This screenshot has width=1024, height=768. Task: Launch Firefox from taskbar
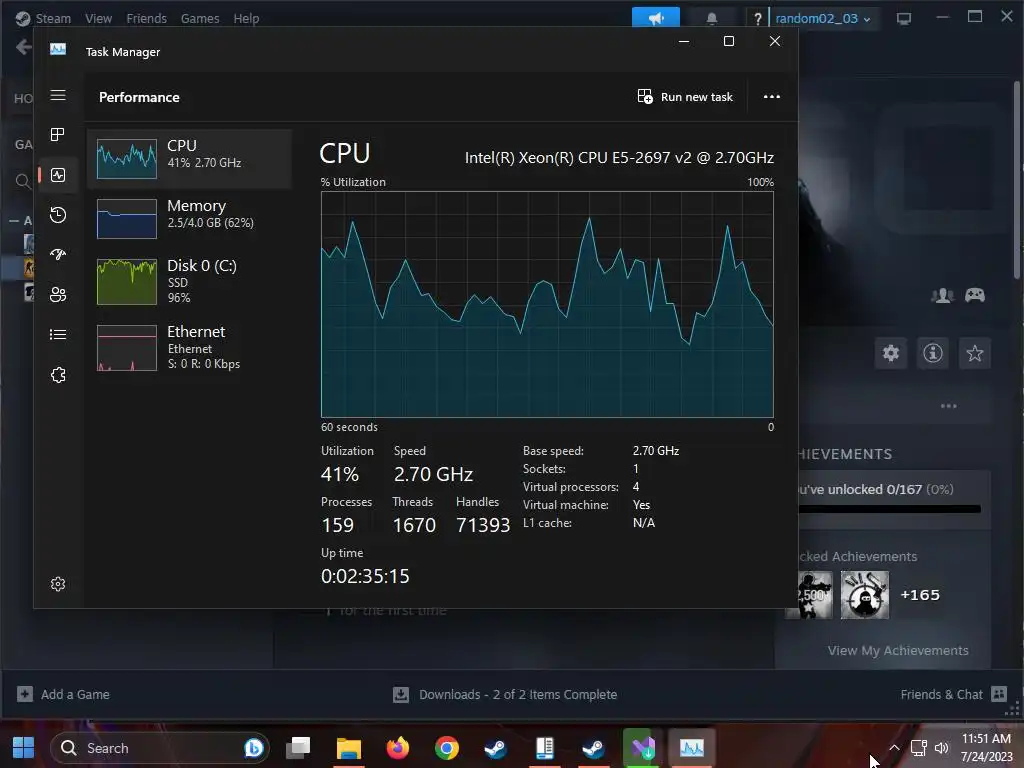(398, 748)
